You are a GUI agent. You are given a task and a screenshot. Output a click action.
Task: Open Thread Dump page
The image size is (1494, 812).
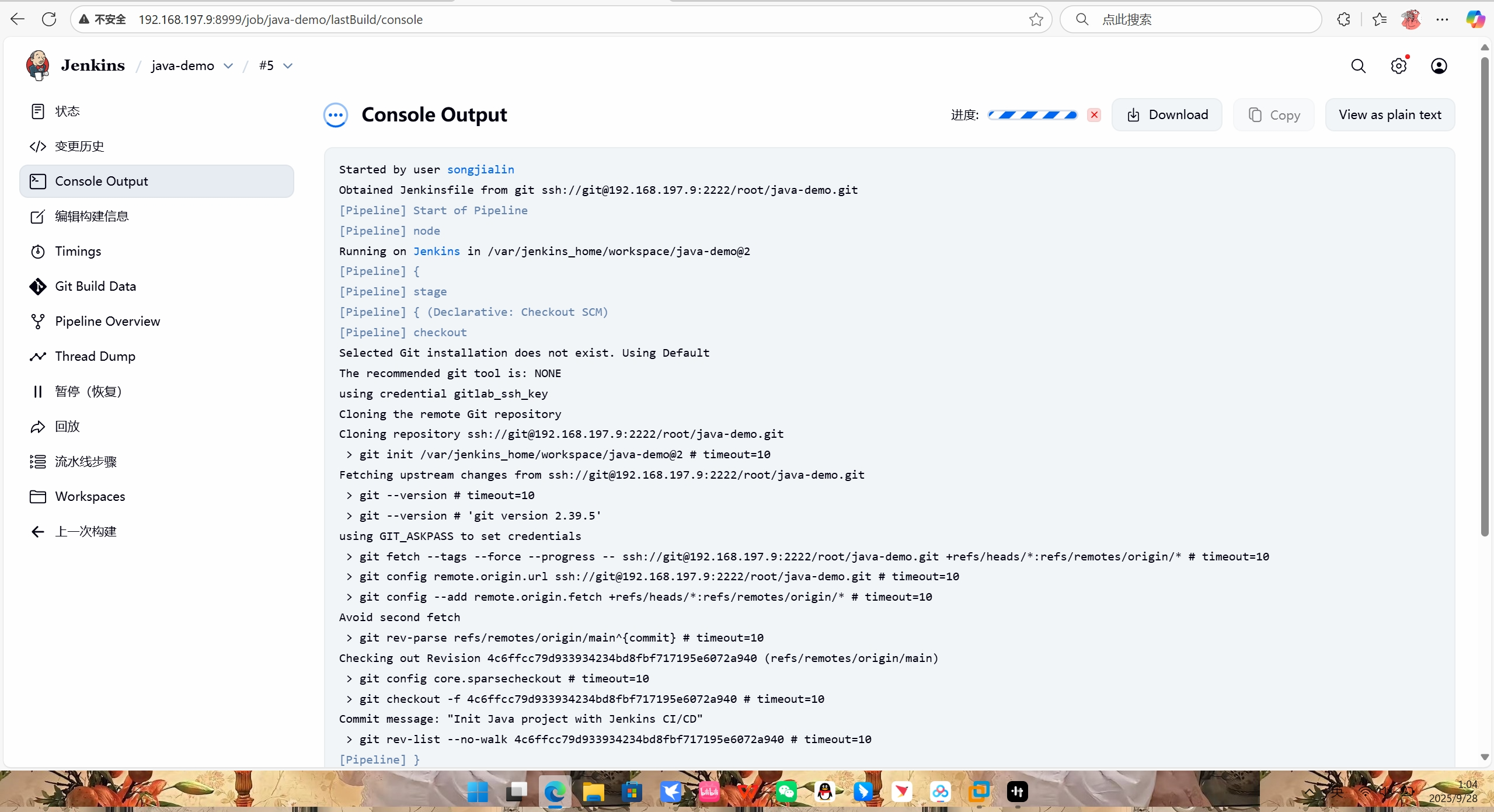click(x=156, y=356)
